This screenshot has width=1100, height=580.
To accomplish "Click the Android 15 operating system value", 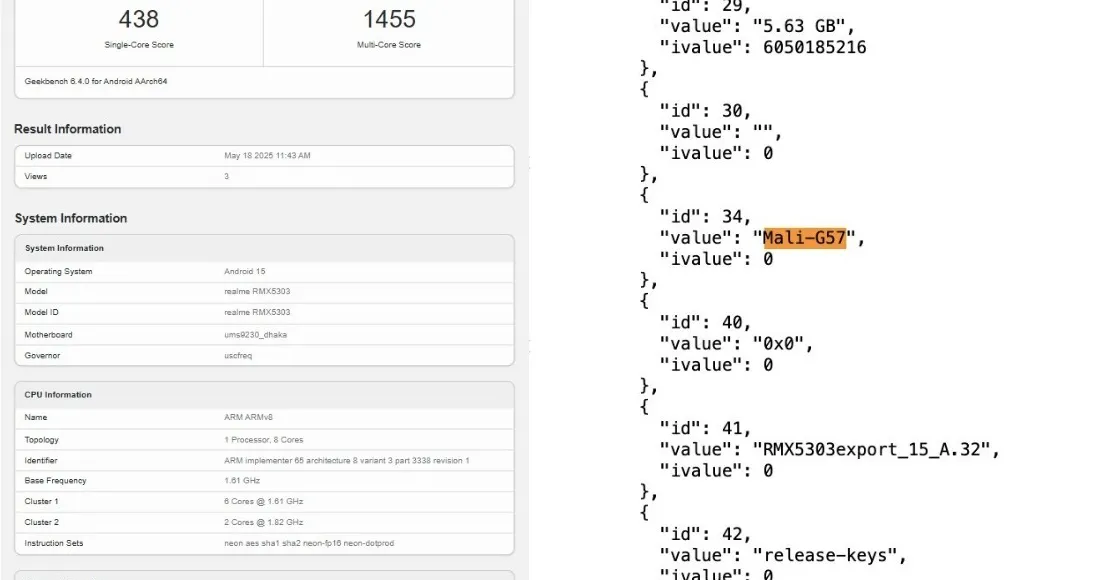I will (245, 272).
